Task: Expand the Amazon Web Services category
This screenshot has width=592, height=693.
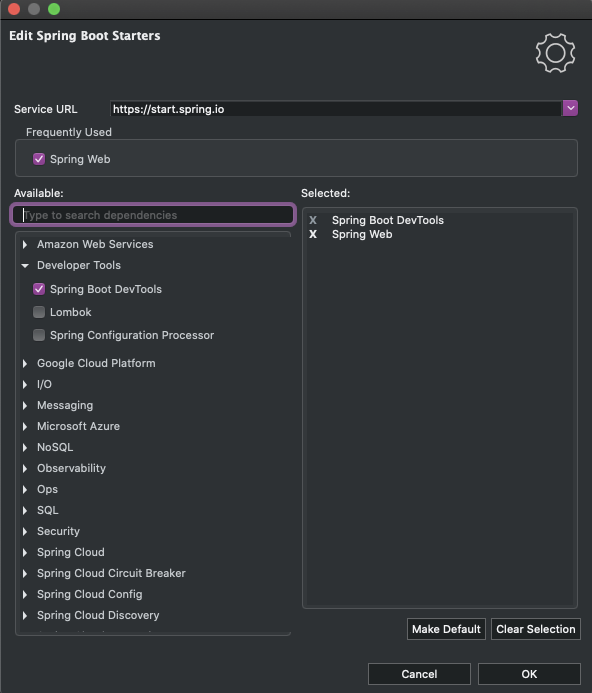Action: point(25,244)
